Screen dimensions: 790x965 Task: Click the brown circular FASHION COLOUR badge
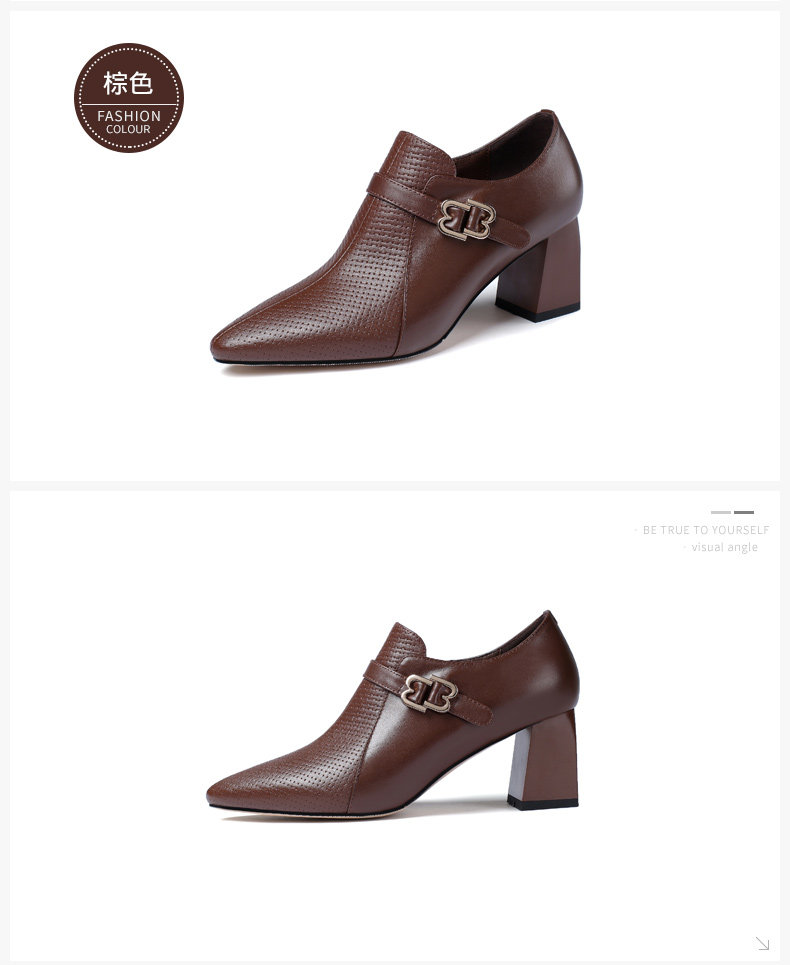[x=129, y=98]
